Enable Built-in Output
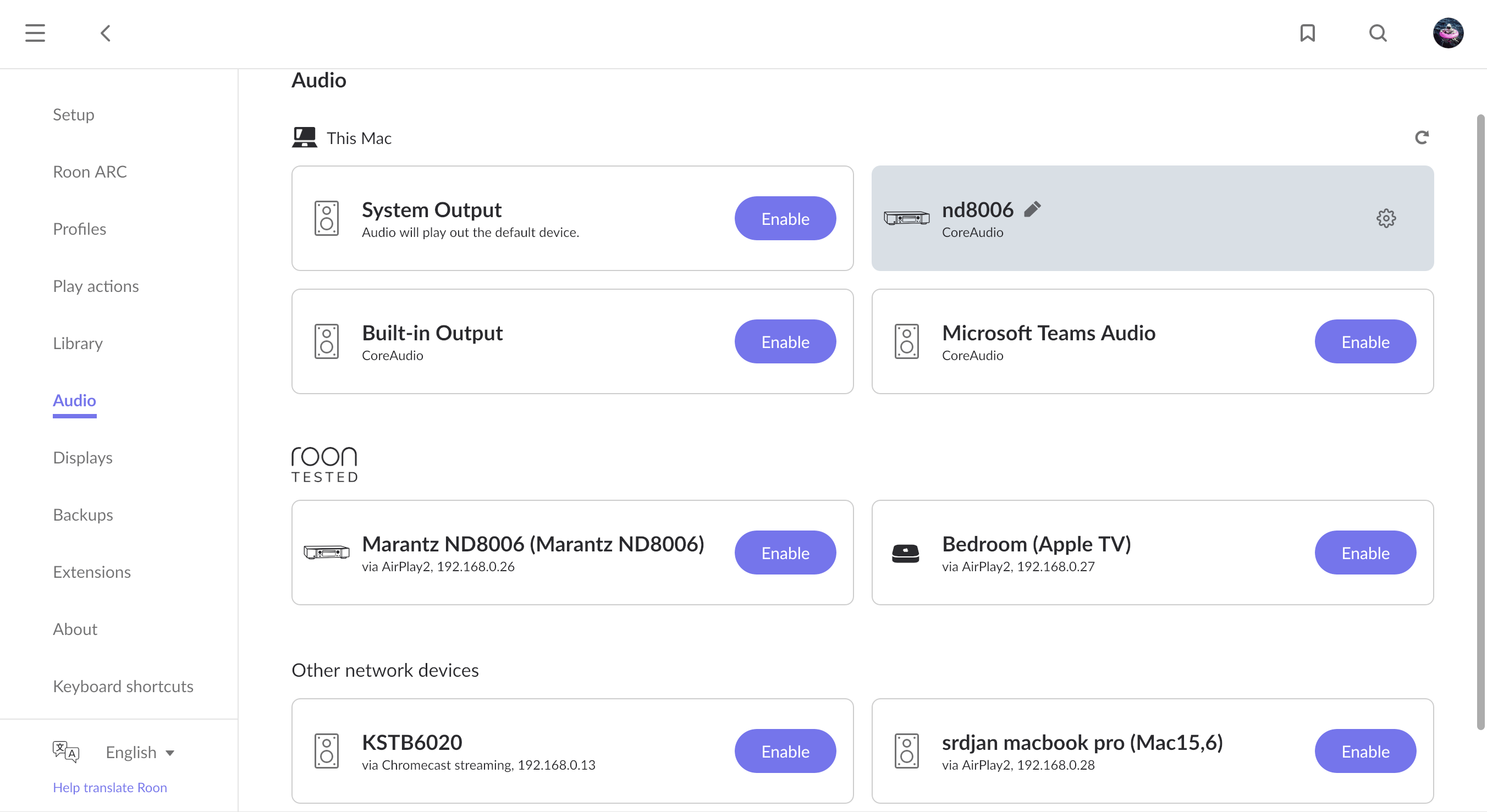Screen dimensions: 1487x812 tap(785, 341)
